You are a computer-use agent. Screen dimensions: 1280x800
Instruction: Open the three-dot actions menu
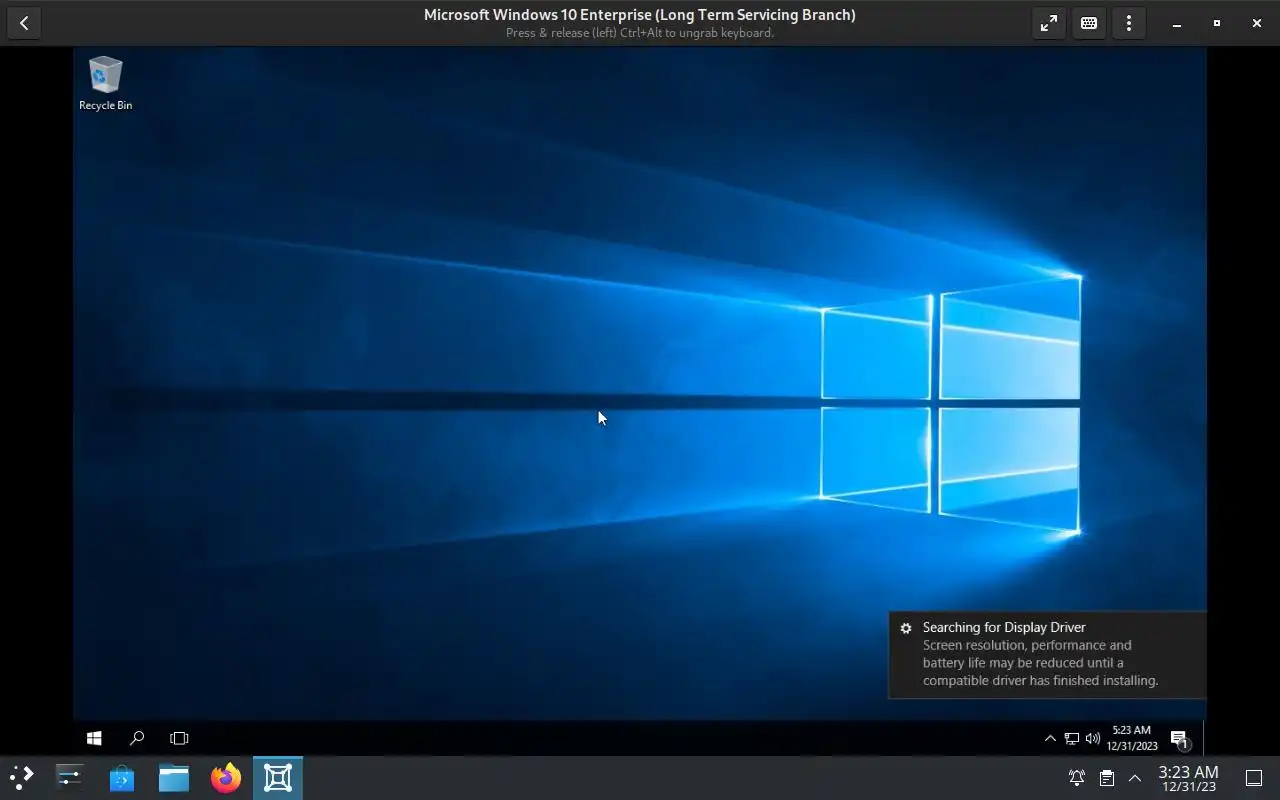pos(1129,23)
